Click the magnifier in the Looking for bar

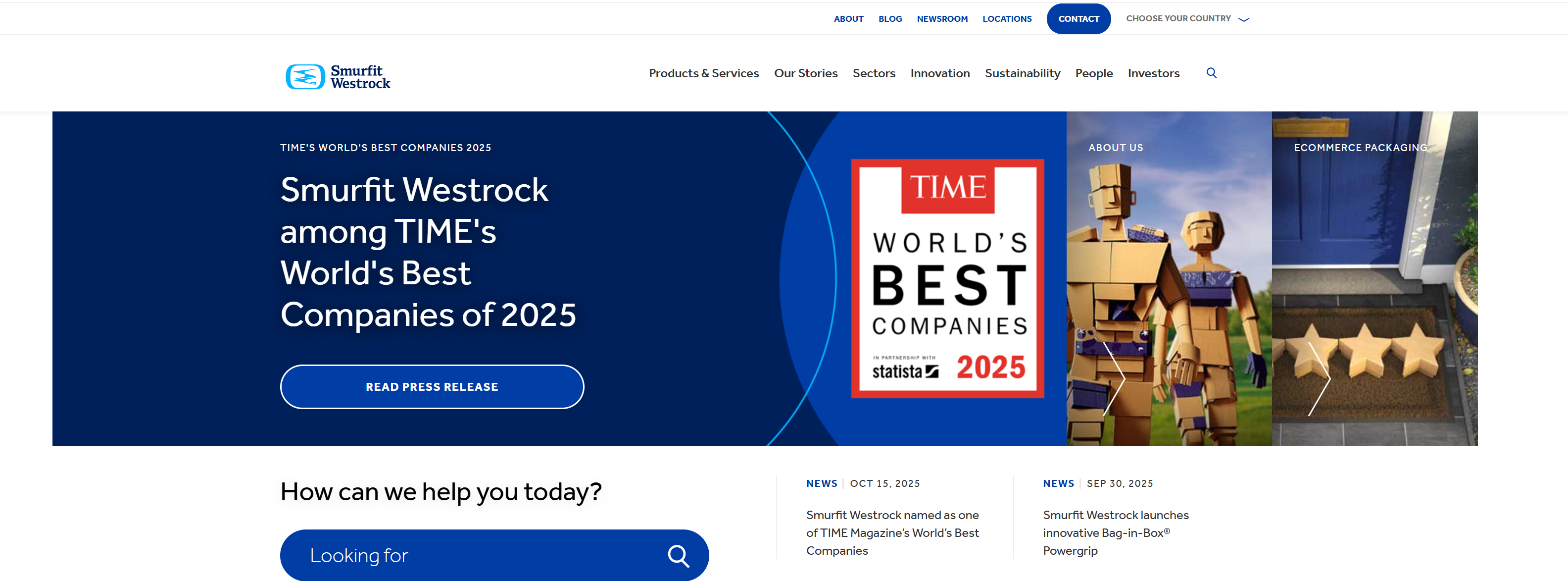[x=678, y=555]
